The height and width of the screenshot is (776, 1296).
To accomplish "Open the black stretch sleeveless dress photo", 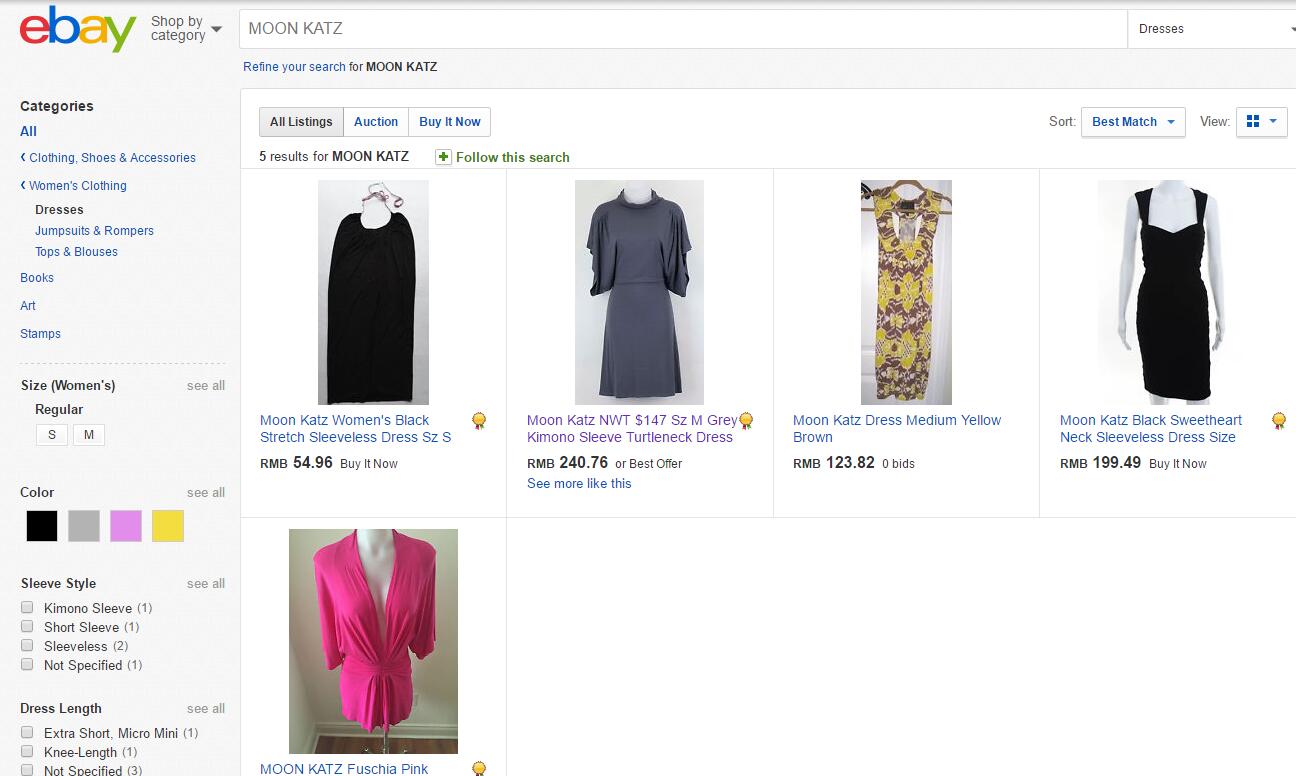I will pyautogui.click(x=373, y=292).
